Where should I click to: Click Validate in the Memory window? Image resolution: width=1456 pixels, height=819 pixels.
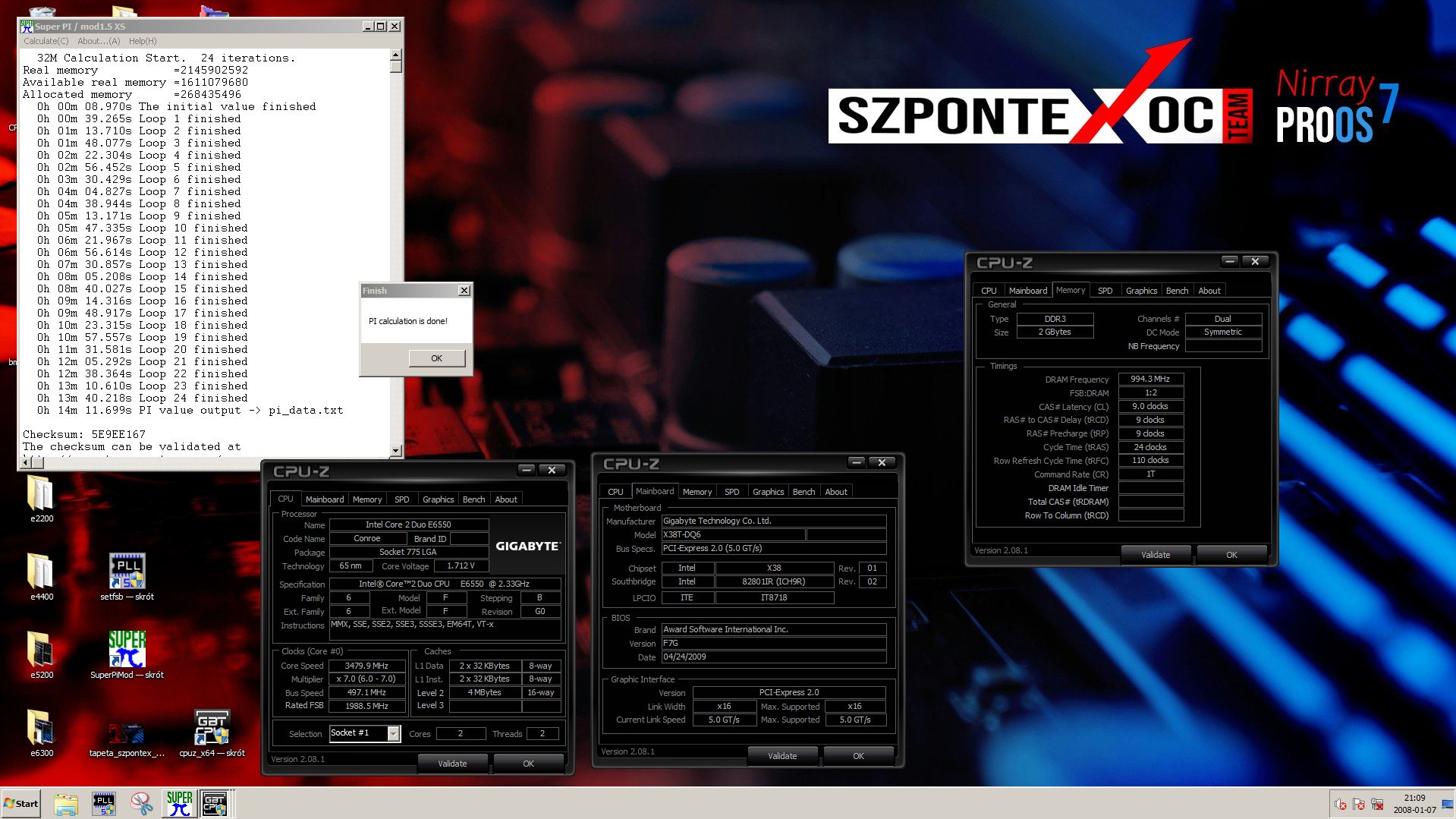tap(1156, 555)
